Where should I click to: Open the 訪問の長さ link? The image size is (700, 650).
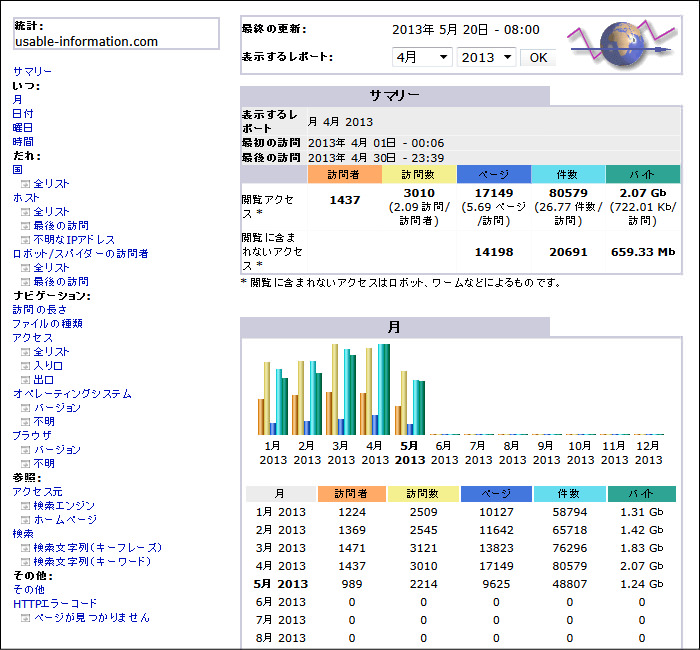click(x=40, y=309)
